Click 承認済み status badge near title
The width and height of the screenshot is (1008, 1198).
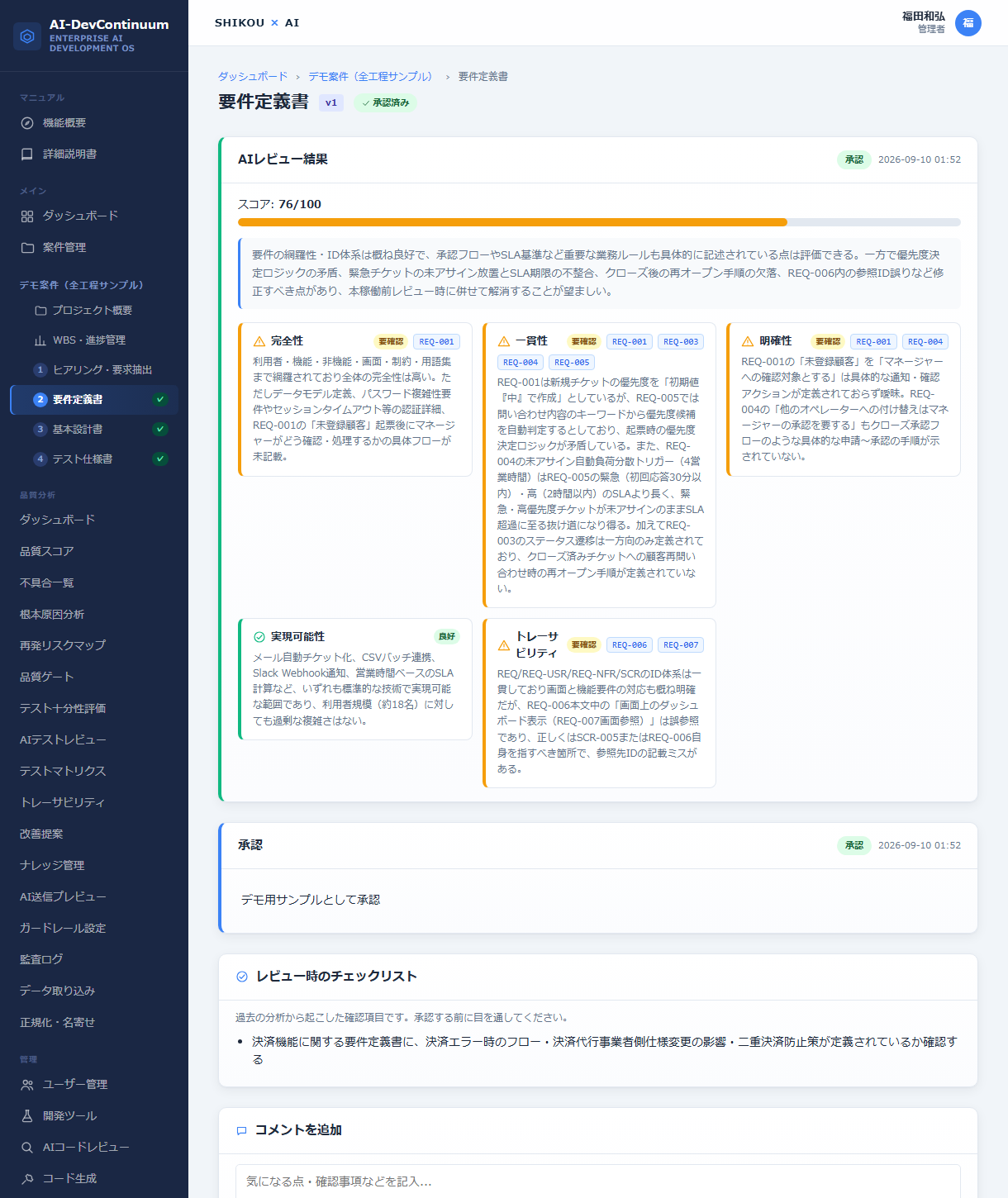tap(386, 103)
